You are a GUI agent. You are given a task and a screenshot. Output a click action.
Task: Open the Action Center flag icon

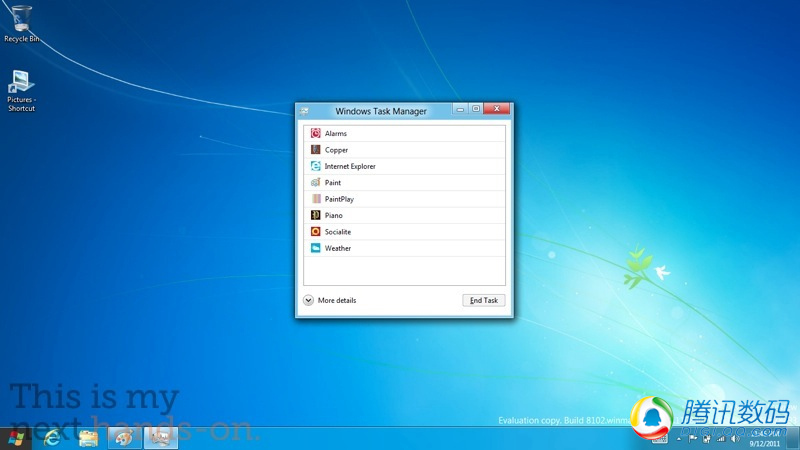click(x=693, y=438)
